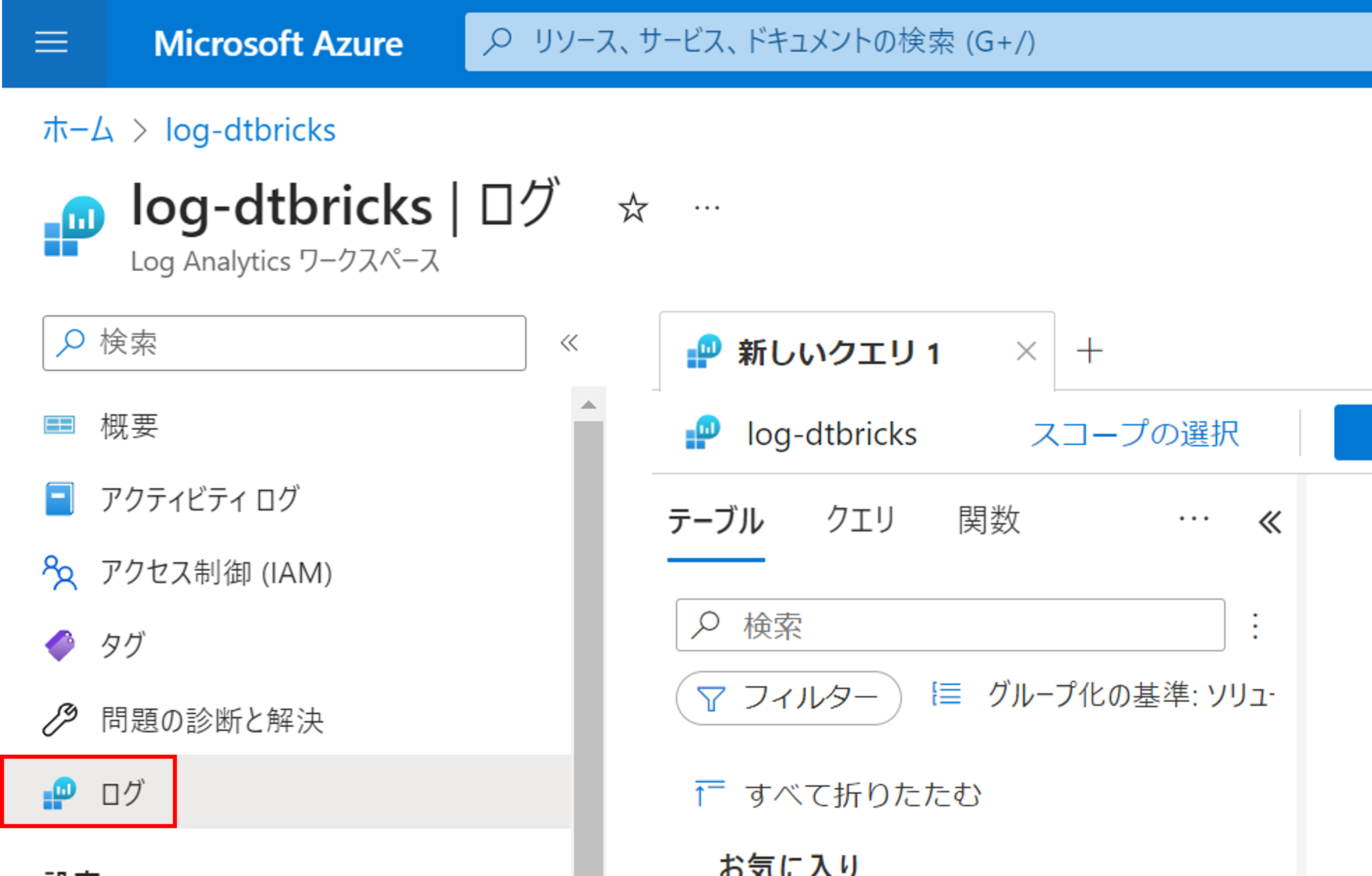Open the ellipsis menu beside the page title

[x=706, y=209]
